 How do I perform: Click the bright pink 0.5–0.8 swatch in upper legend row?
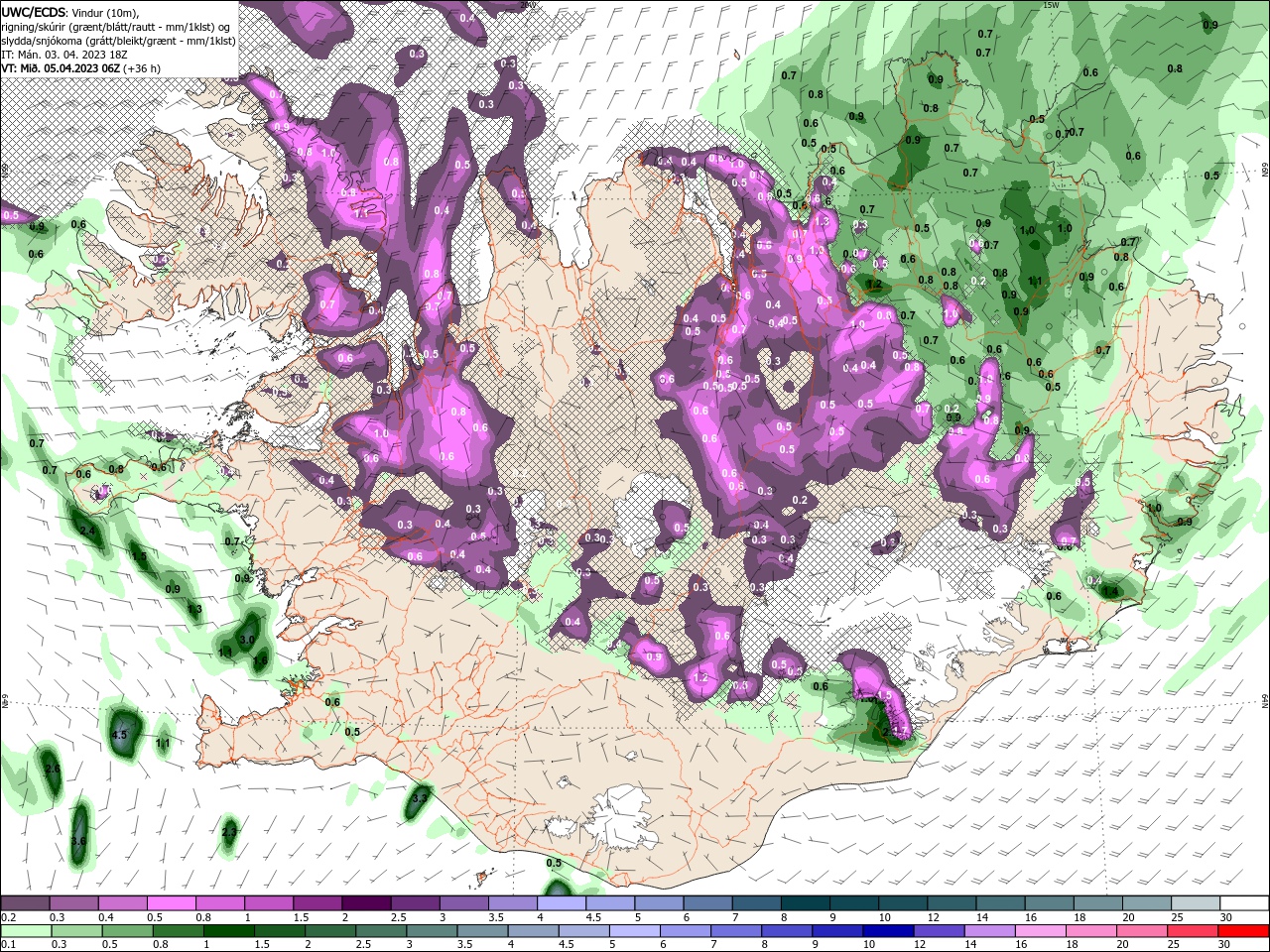171,903
